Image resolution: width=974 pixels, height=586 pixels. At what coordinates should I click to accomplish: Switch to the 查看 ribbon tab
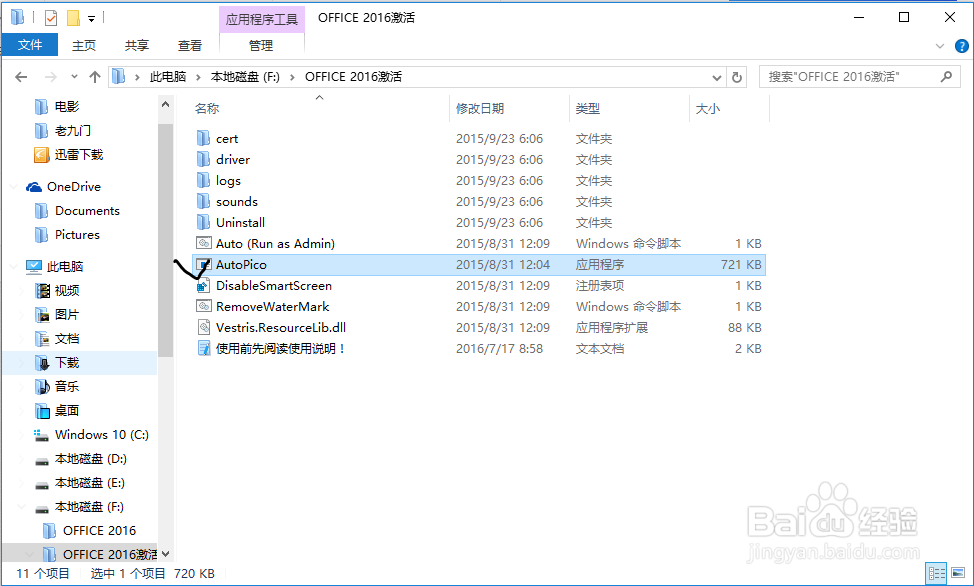pos(190,45)
